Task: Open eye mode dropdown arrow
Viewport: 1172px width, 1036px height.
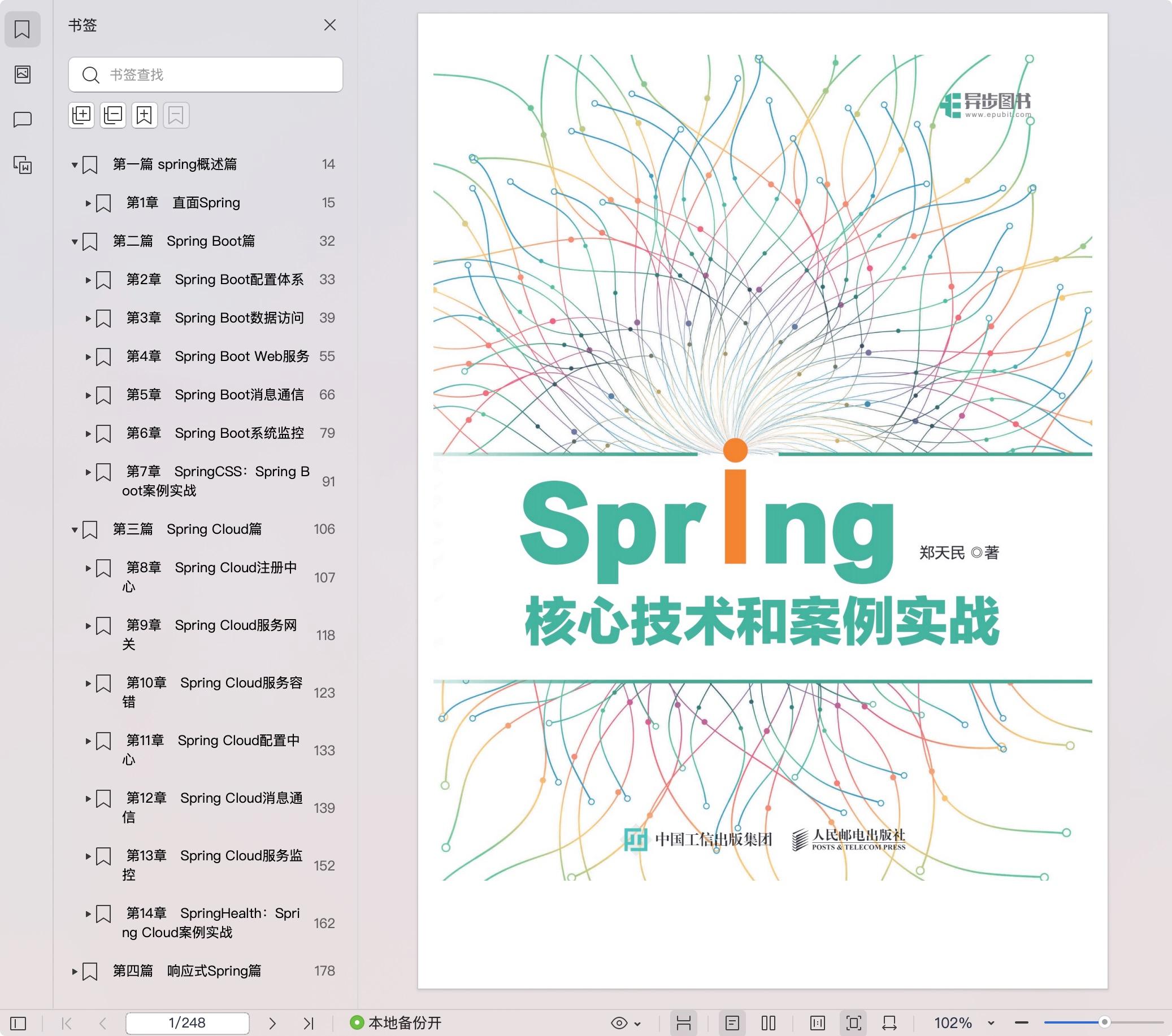Action: (x=637, y=1024)
